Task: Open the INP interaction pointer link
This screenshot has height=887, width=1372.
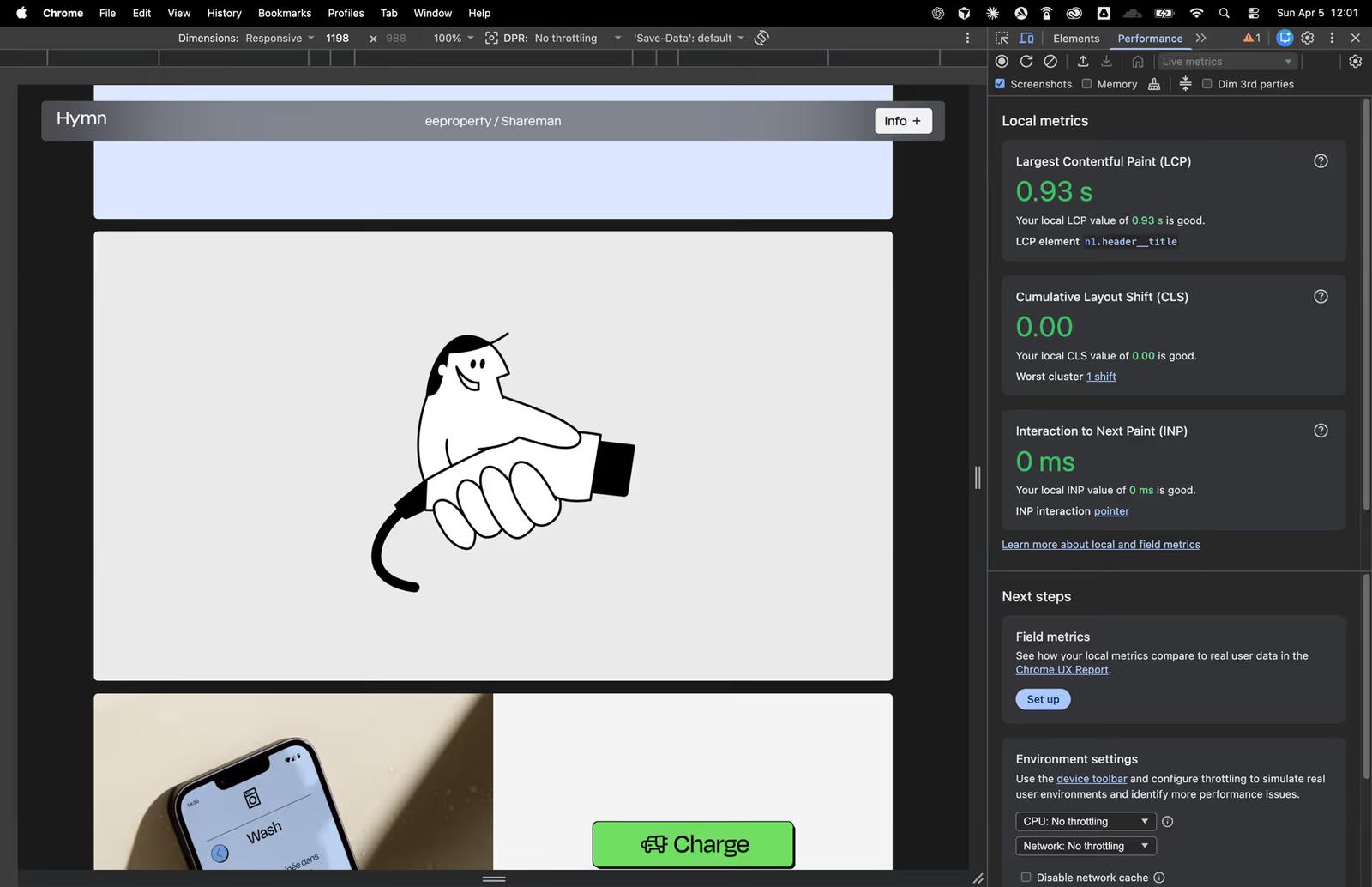Action: tap(1111, 511)
